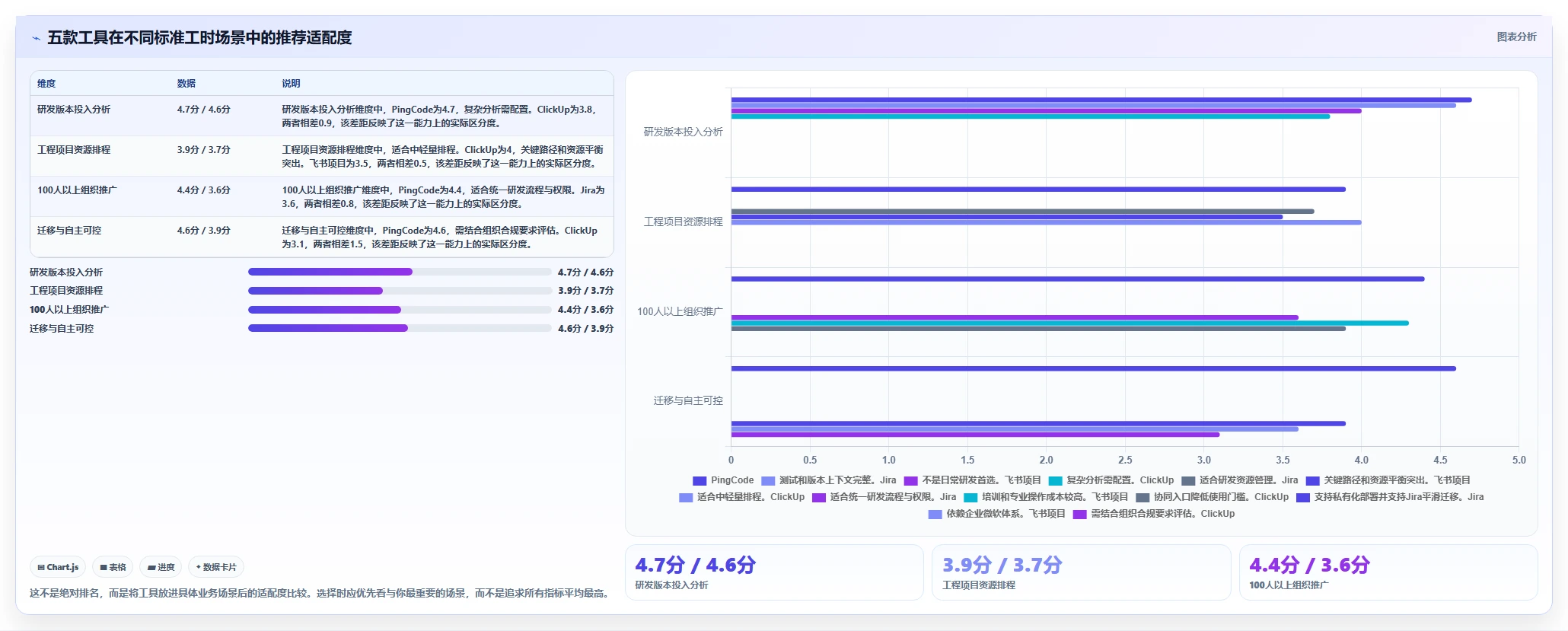Select table row 研发版本投入分析
Image resolution: width=1568 pixels, height=631 pixels.
(322, 116)
